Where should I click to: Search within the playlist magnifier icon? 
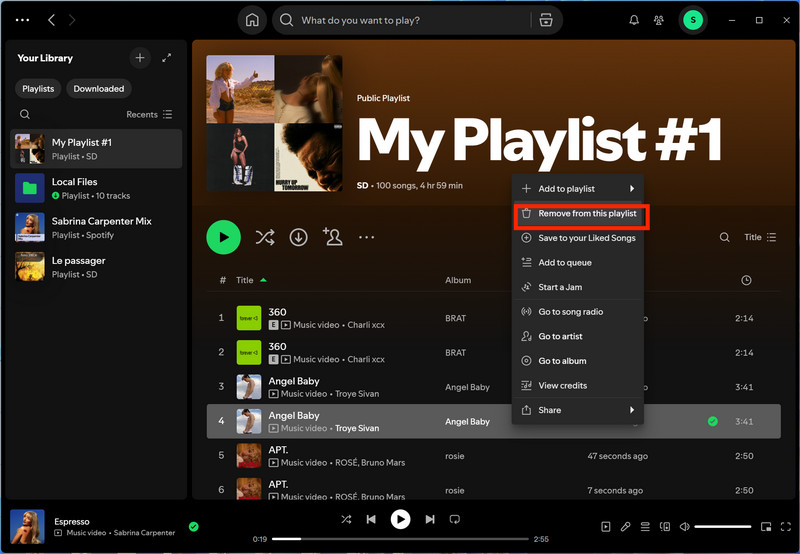[724, 237]
